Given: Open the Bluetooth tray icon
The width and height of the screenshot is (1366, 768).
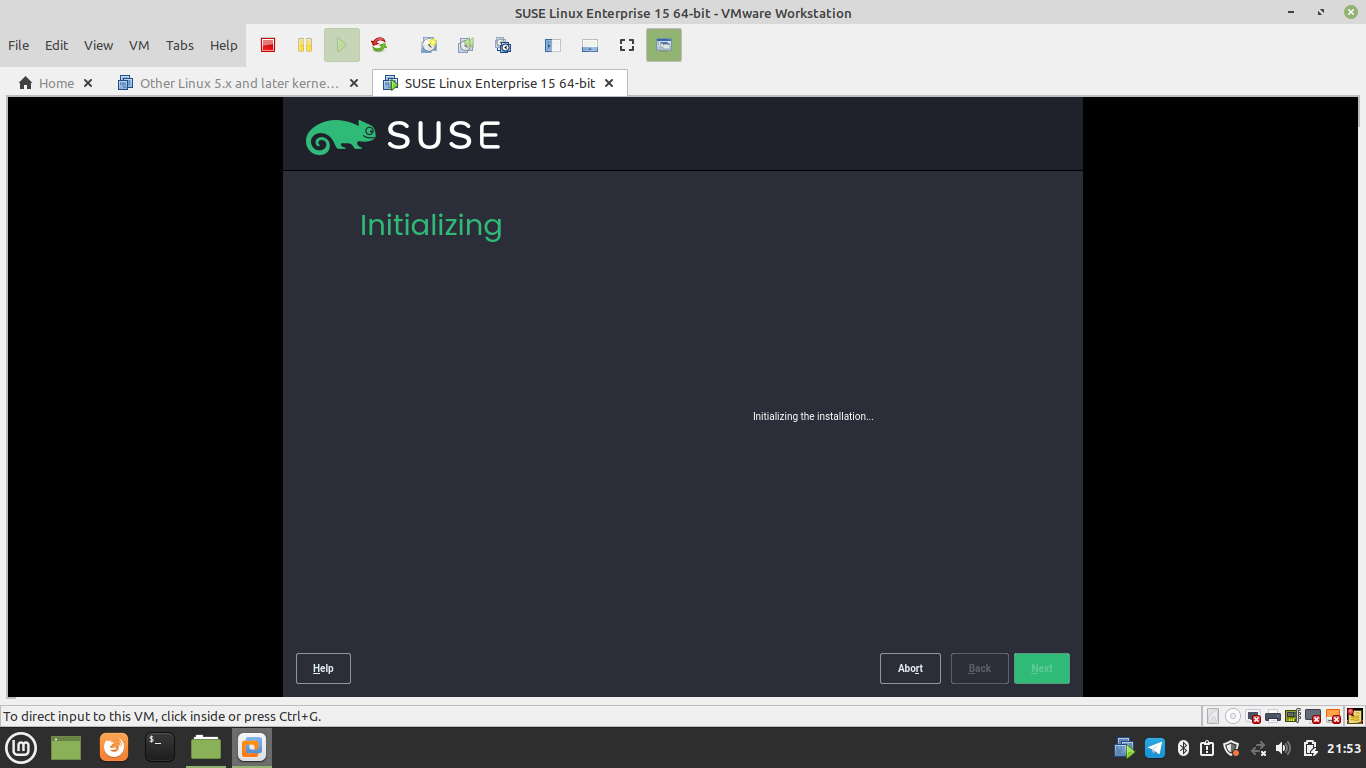Looking at the screenshot, I should click(x=1182, y=748).
